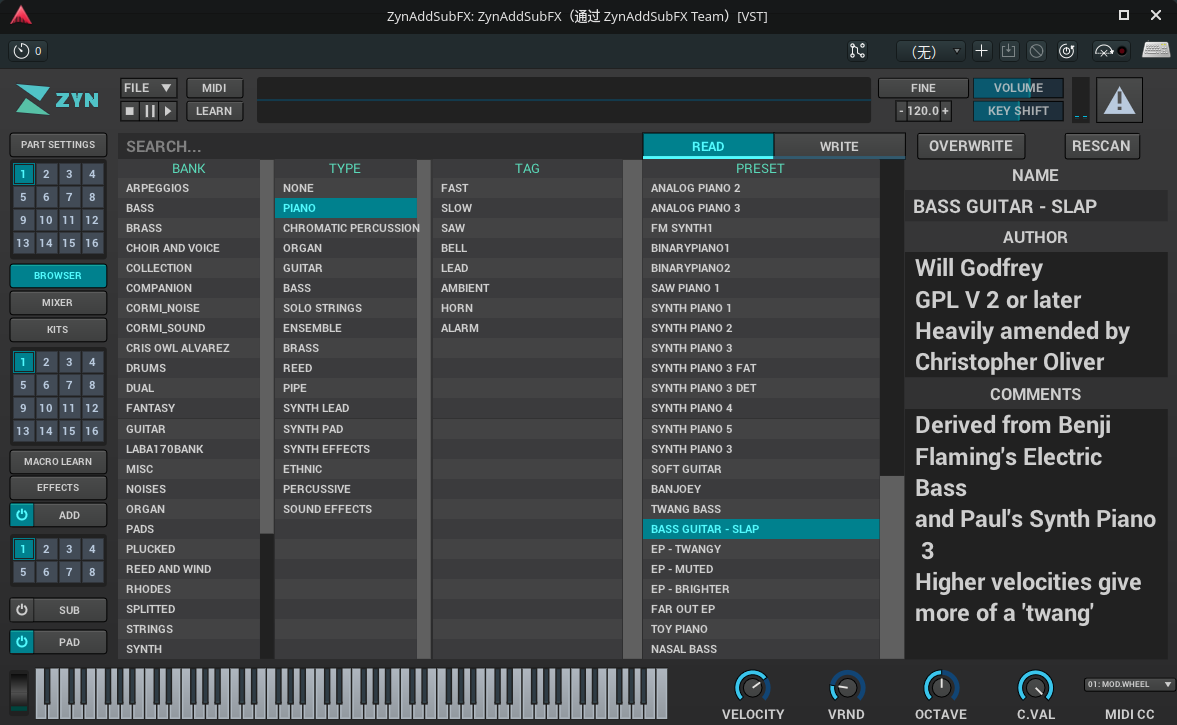The image size is (1177, 725).
Task: Click the VRND knob
Action: tap(846, 687)
